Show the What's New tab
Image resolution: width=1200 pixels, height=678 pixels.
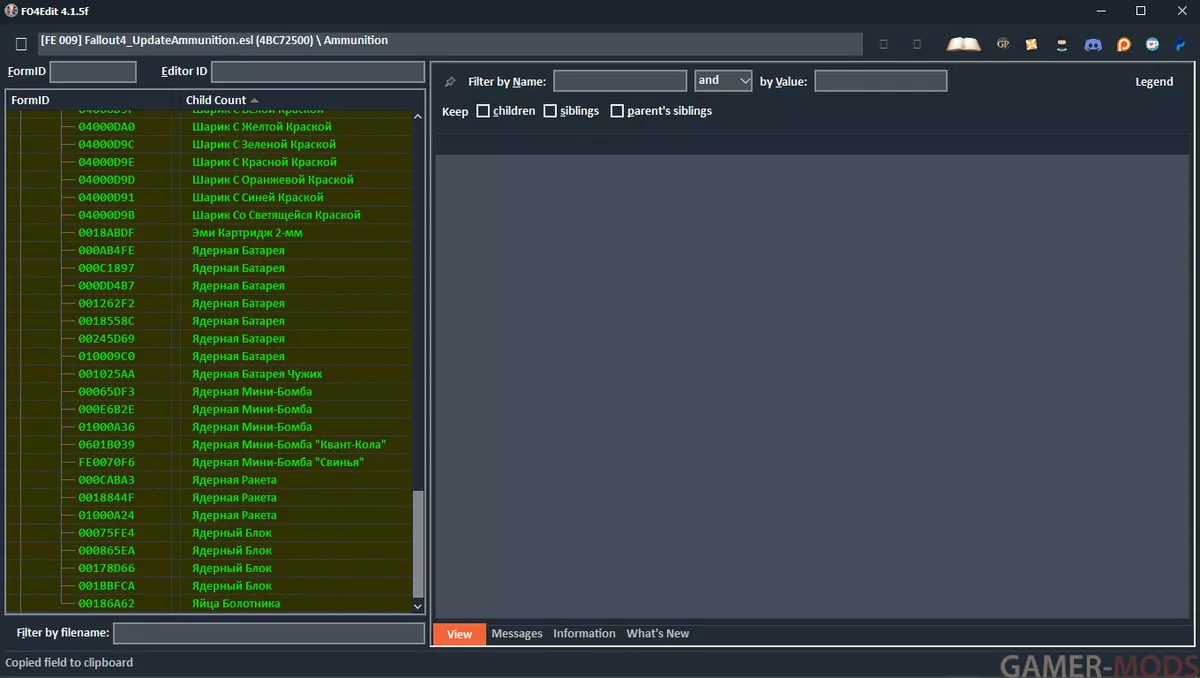tap(658, 634)
